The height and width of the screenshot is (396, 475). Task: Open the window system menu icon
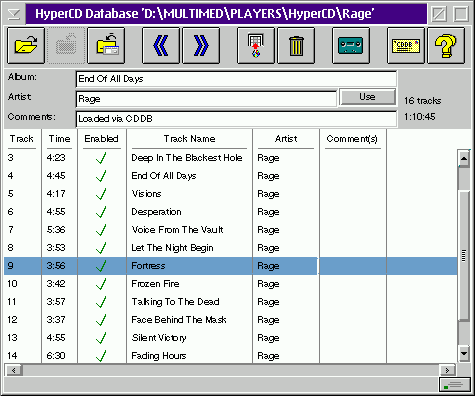(14, 14)
